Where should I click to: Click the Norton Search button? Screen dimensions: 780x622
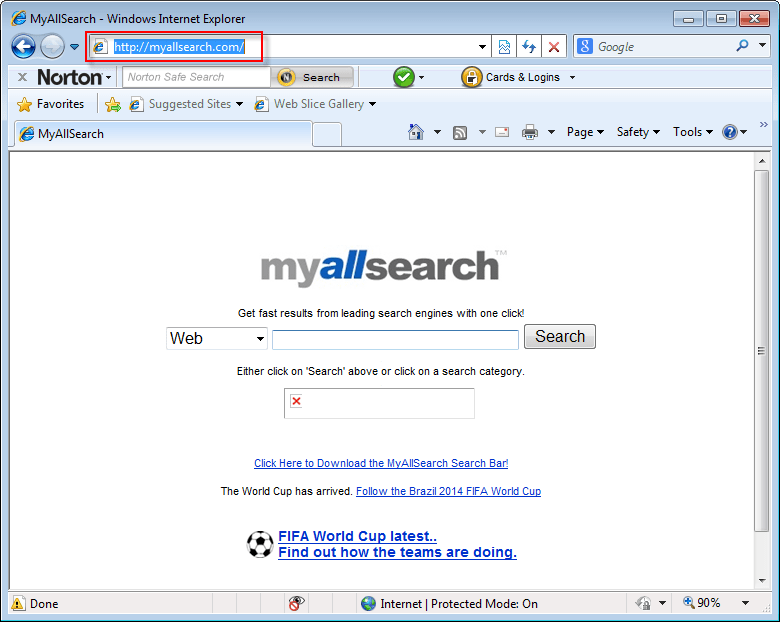point(313,77)
